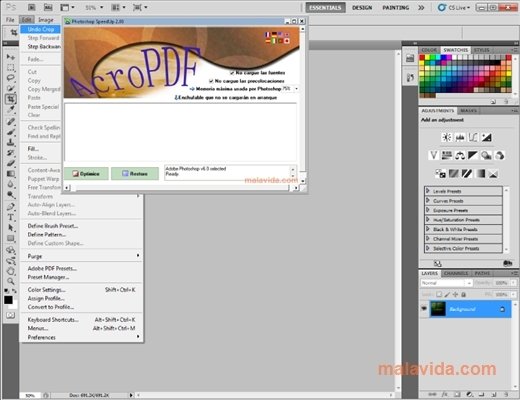Hide the Background layer with eye icon
520x400 pixels.
(x=424, y=308)
